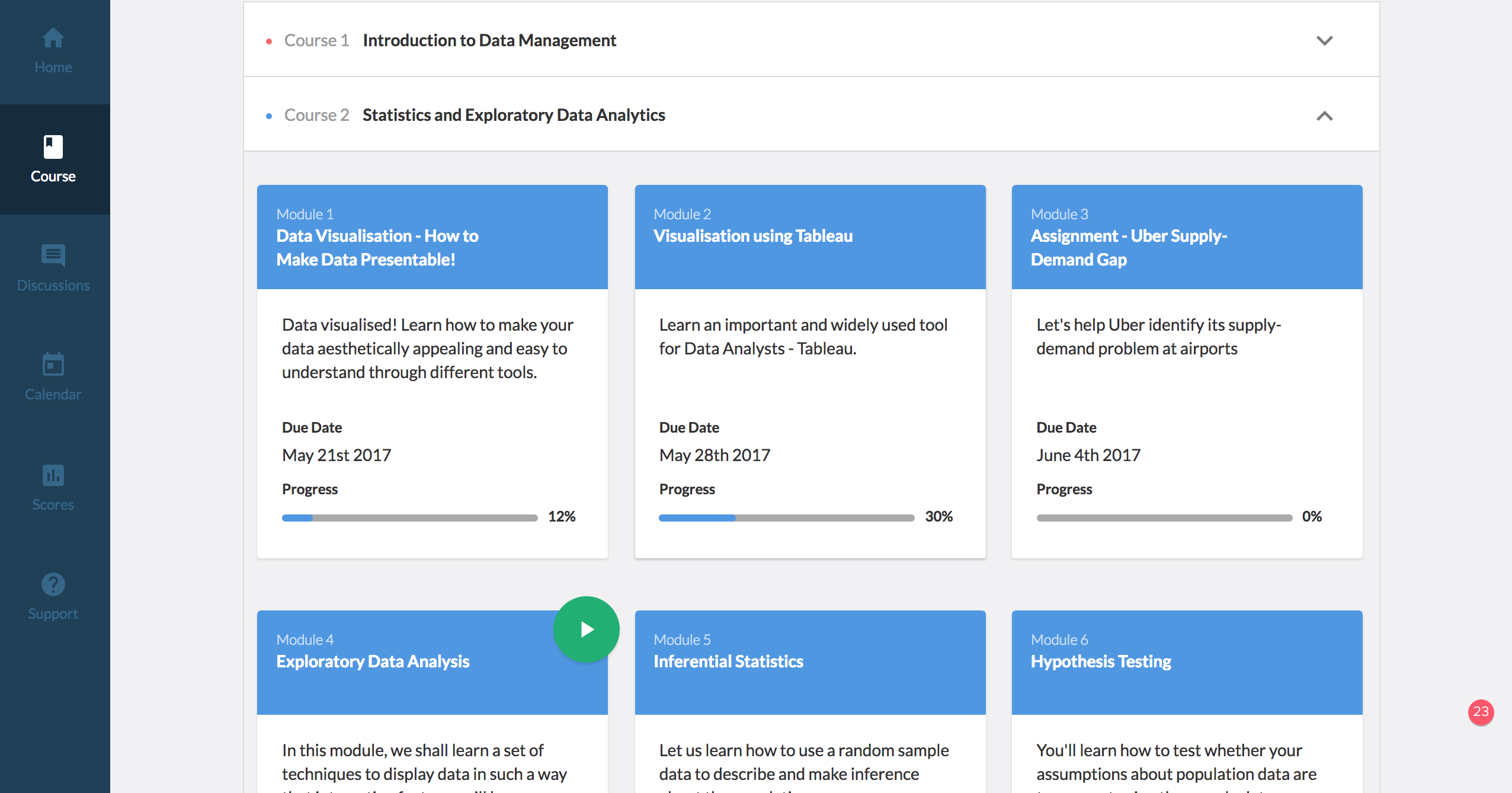Expand Course 1 with the down chevron
The width and height of the screenshot is (1512, 793).
tap(1324, 40)
